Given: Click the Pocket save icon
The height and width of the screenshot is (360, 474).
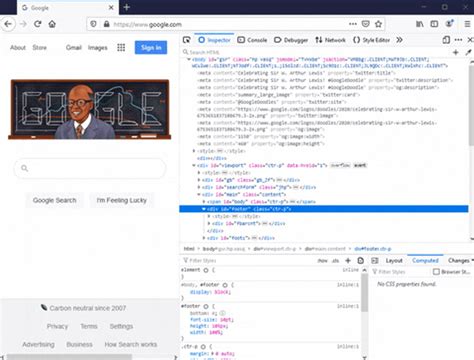Looking at the screenshot, I should pyautogui.click(x=366, y=24).
